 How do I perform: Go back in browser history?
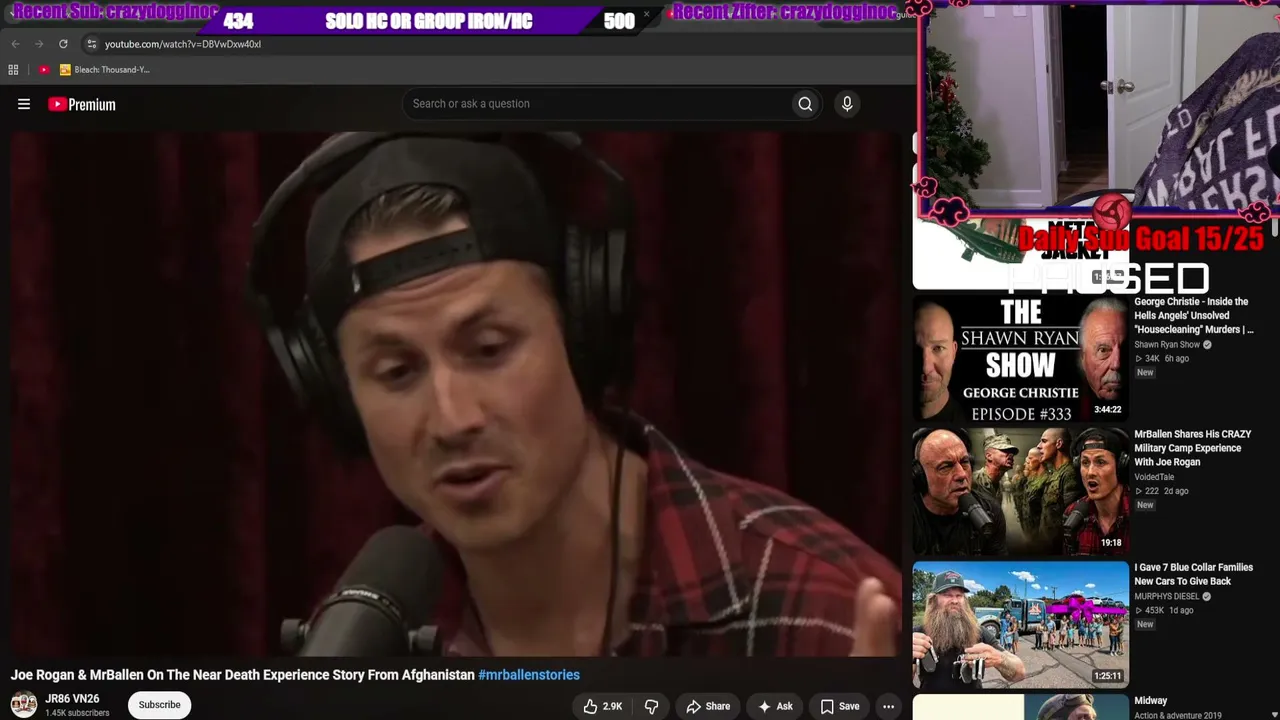pos(15,44)
